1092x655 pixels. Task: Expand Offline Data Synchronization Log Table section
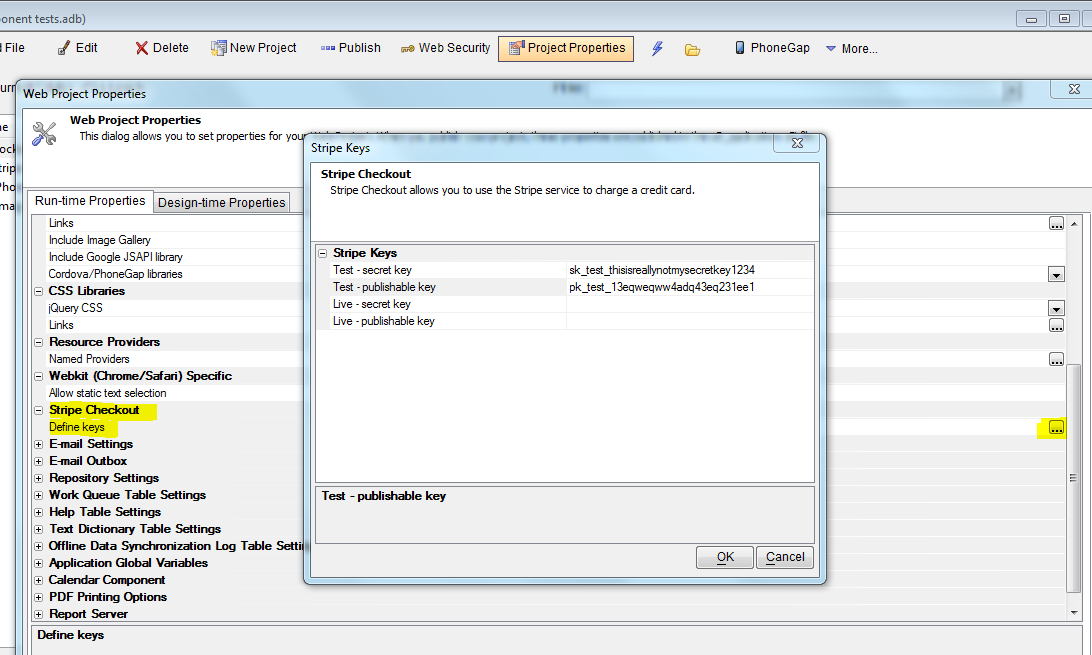tap(39, 546)
